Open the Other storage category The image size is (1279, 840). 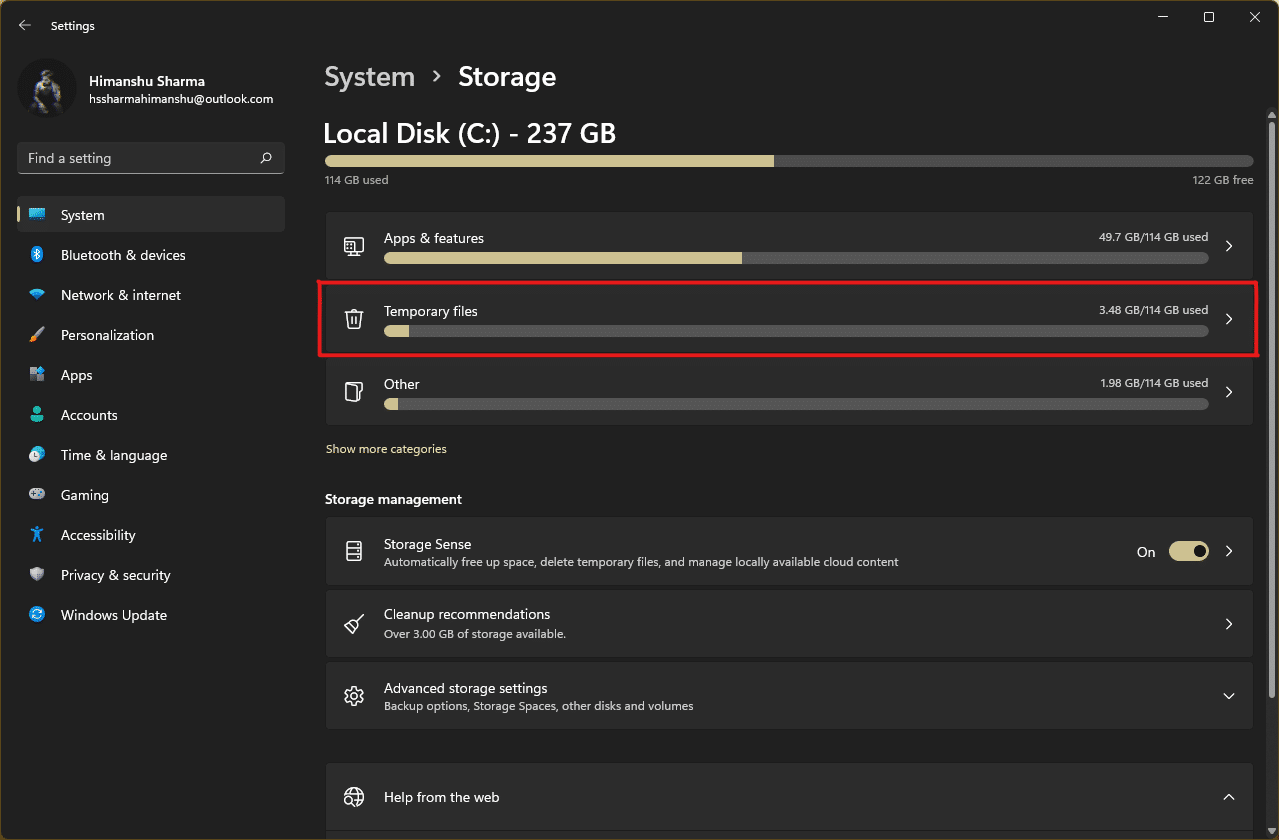[789, 392]
